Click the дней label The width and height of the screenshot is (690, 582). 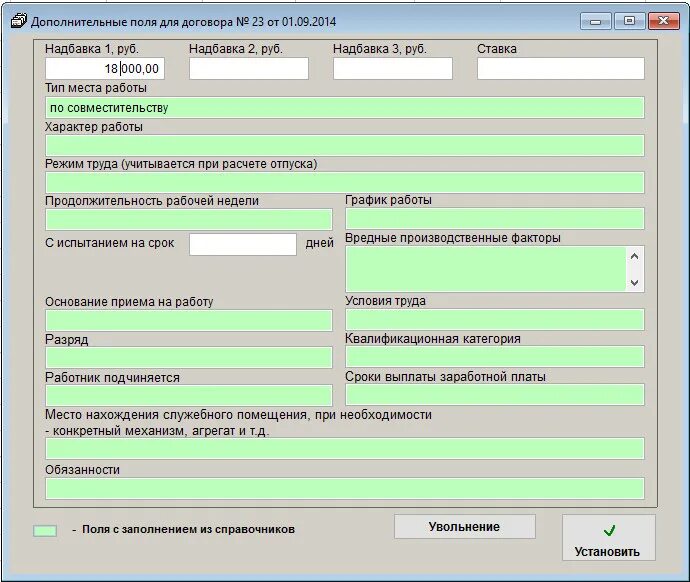click(x=319, y=243)
